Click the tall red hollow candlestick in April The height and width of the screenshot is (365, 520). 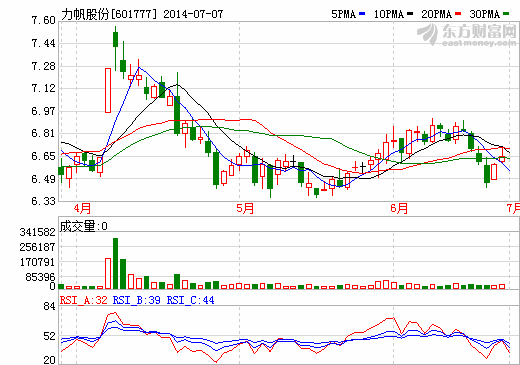pos(108,90)
